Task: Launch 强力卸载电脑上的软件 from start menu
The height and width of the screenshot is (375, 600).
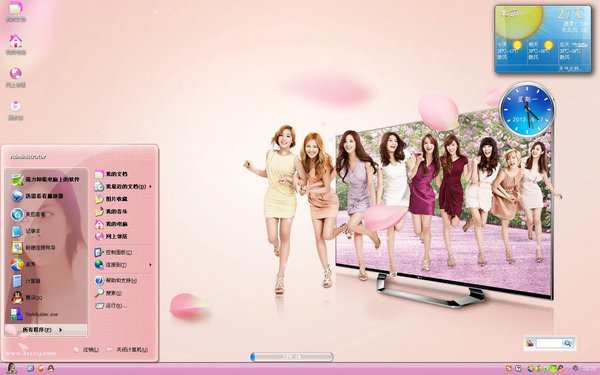Action: (46, 179)
